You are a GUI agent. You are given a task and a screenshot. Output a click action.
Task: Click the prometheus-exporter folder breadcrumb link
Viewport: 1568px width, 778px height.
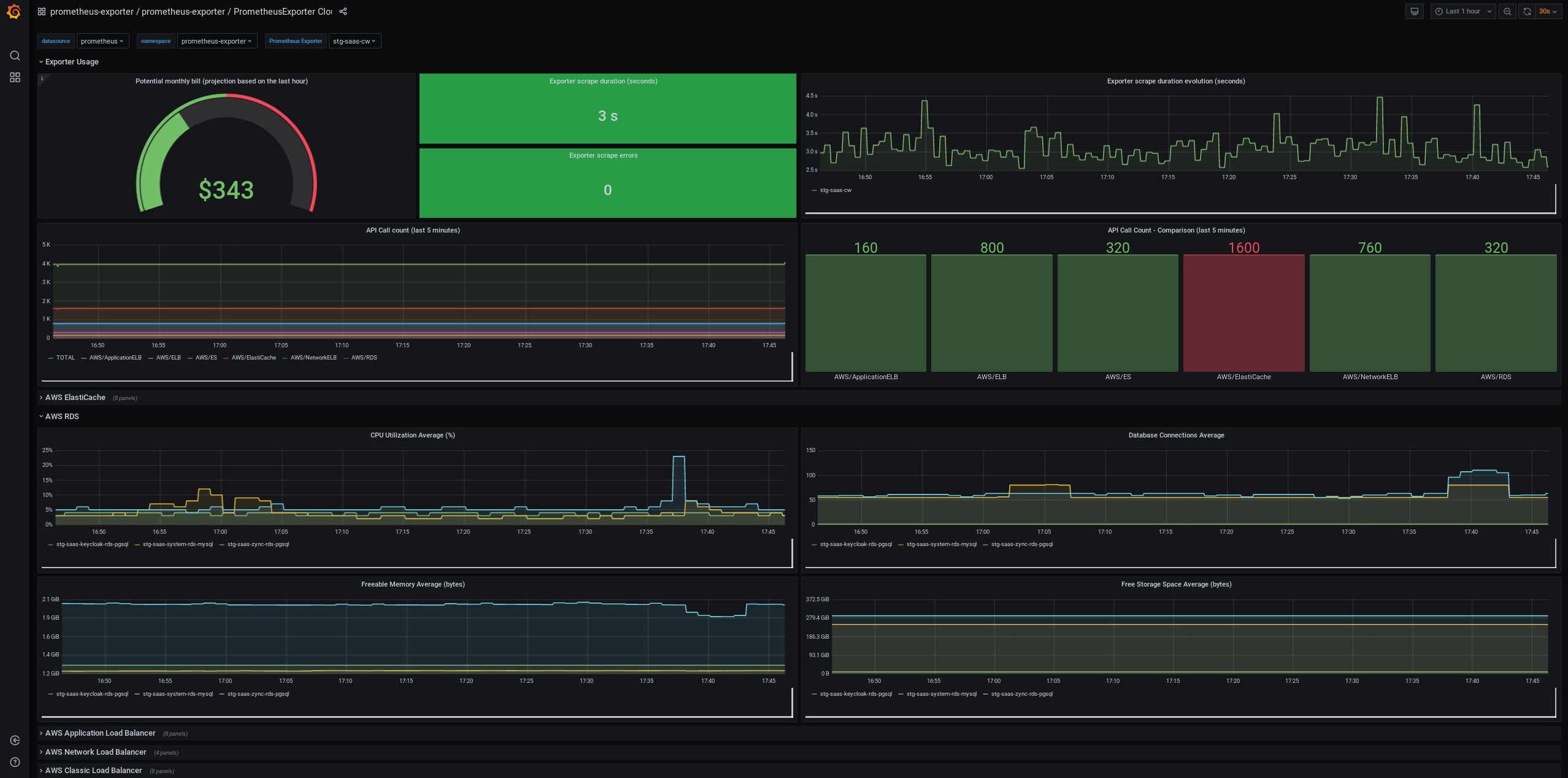click(x=91, y=12)
